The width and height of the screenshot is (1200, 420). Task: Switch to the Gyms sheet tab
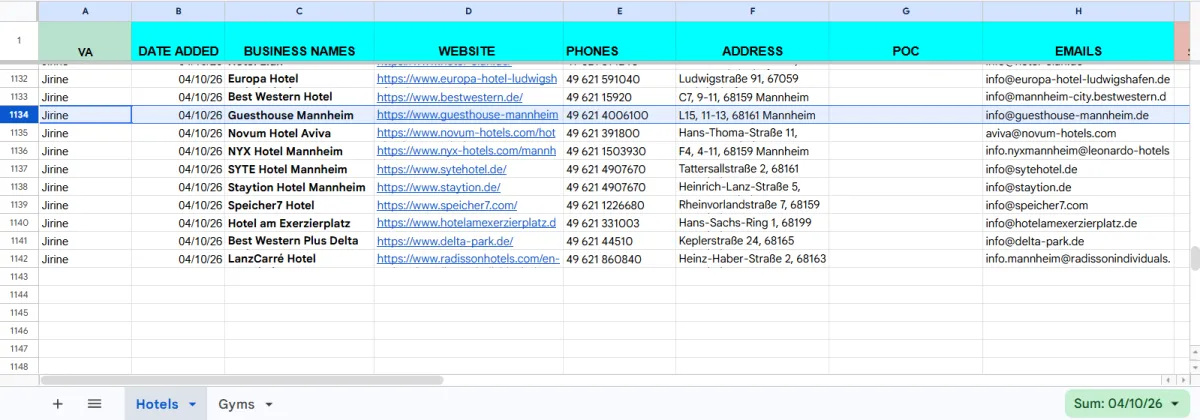[x=236, y=404]
